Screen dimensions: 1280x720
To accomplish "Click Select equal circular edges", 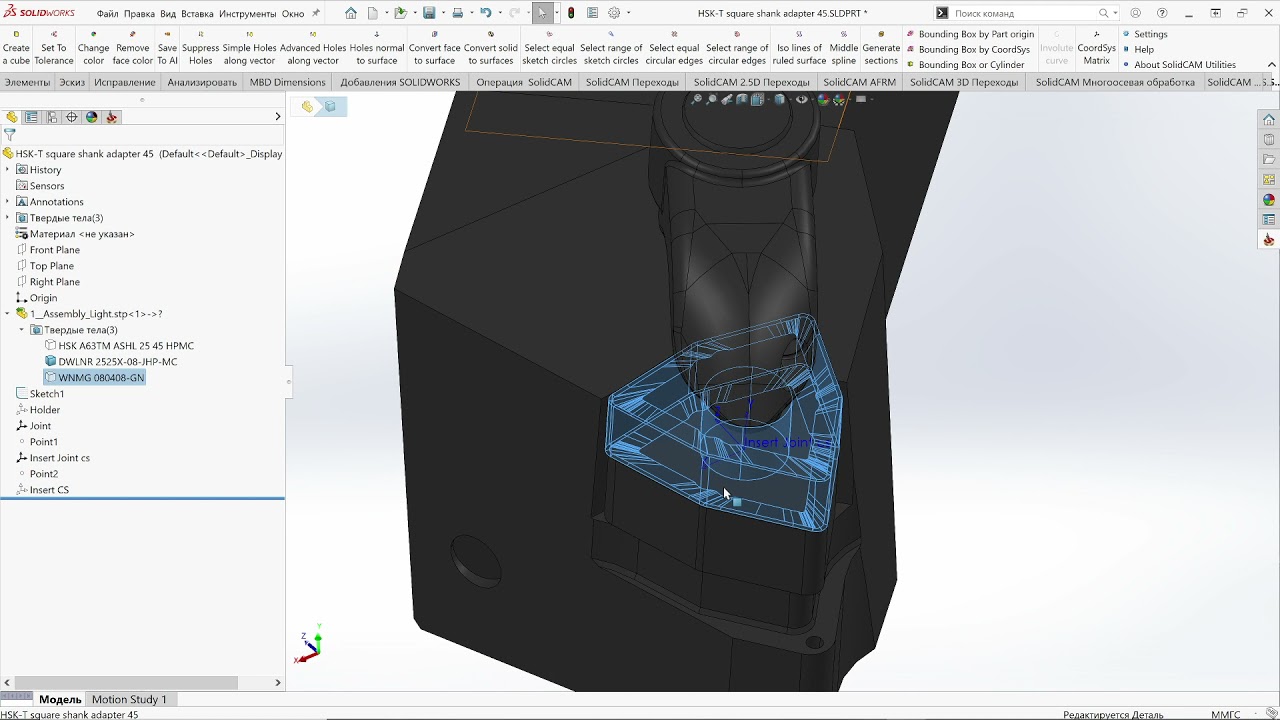I will point(674,47).
